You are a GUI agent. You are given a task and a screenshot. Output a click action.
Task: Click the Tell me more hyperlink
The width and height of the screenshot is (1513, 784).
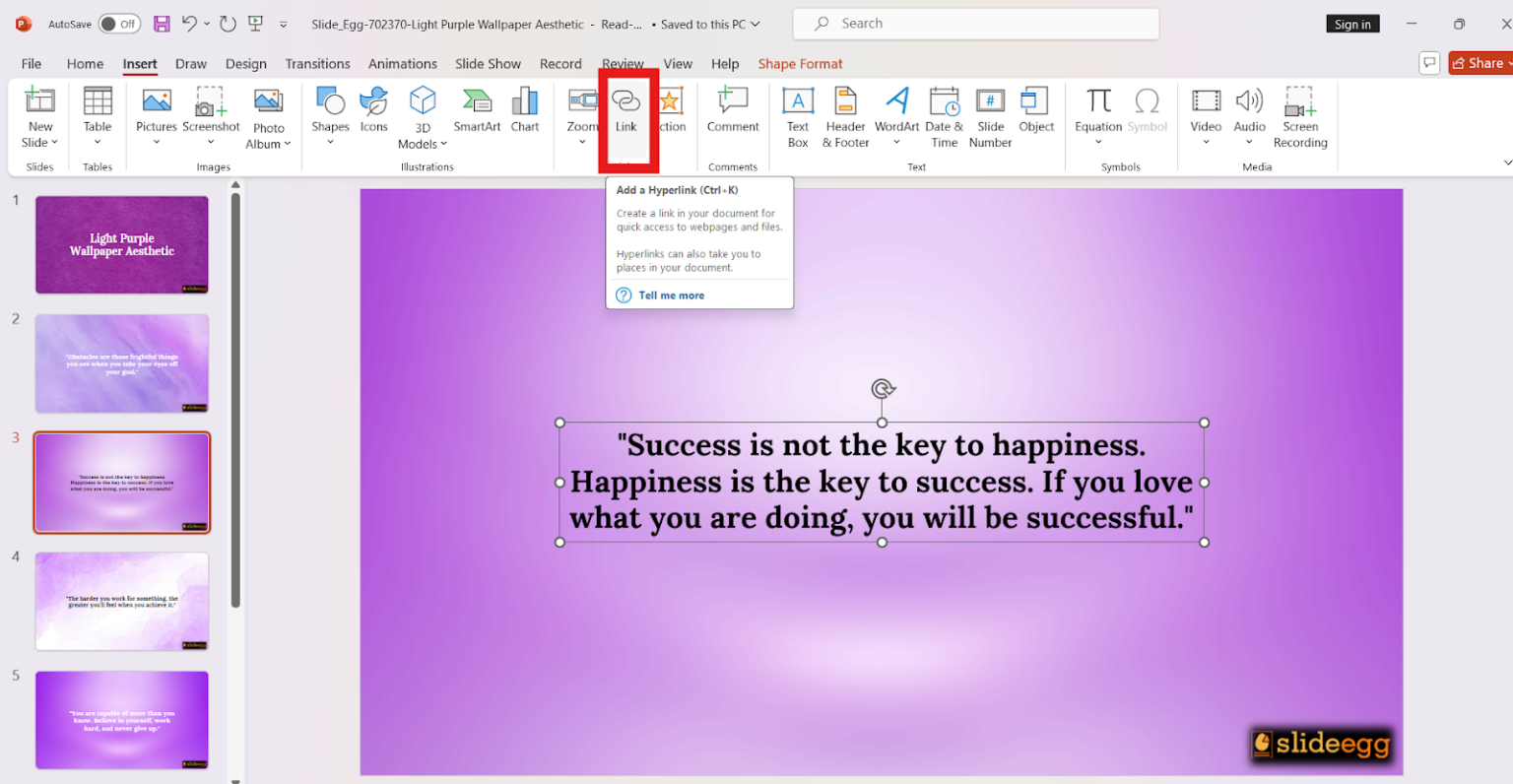(x=671, y=295)
